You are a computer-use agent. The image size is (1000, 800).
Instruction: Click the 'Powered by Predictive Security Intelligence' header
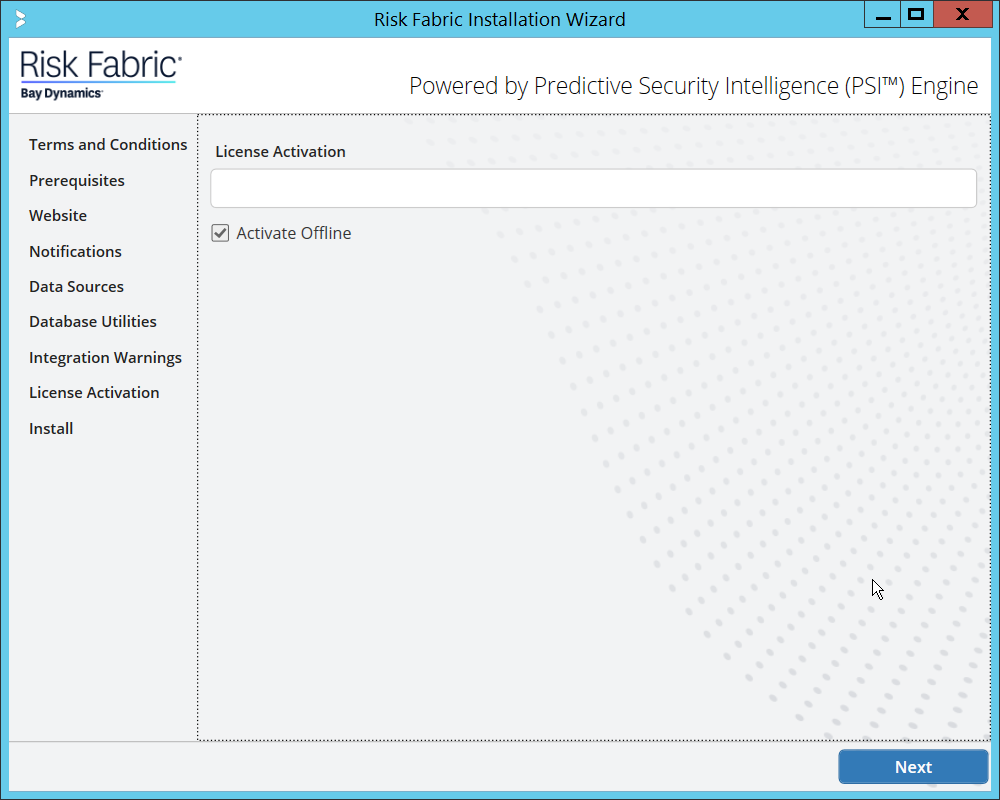[x=693, y=86]
